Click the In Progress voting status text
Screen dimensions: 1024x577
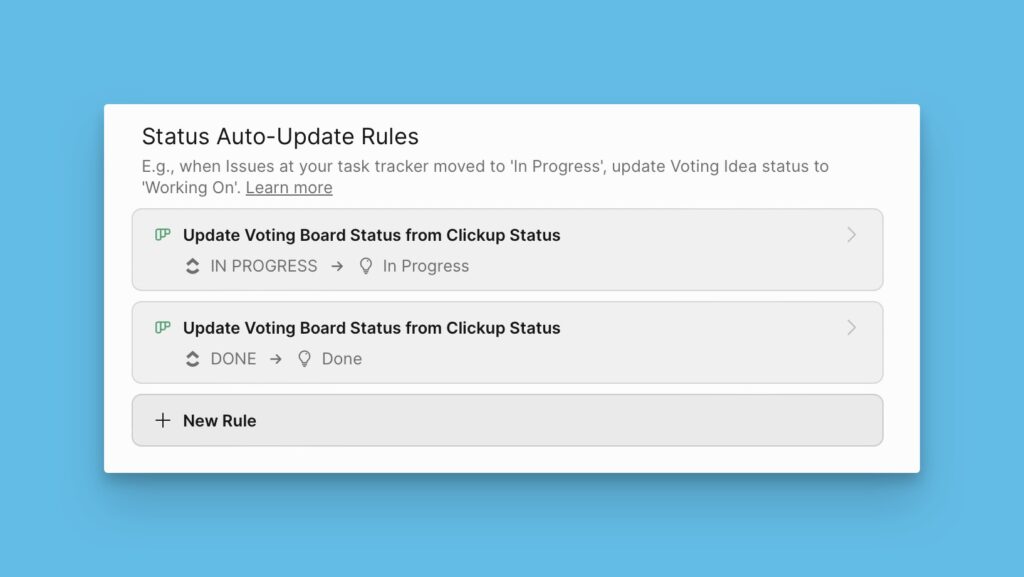point(424,266)
